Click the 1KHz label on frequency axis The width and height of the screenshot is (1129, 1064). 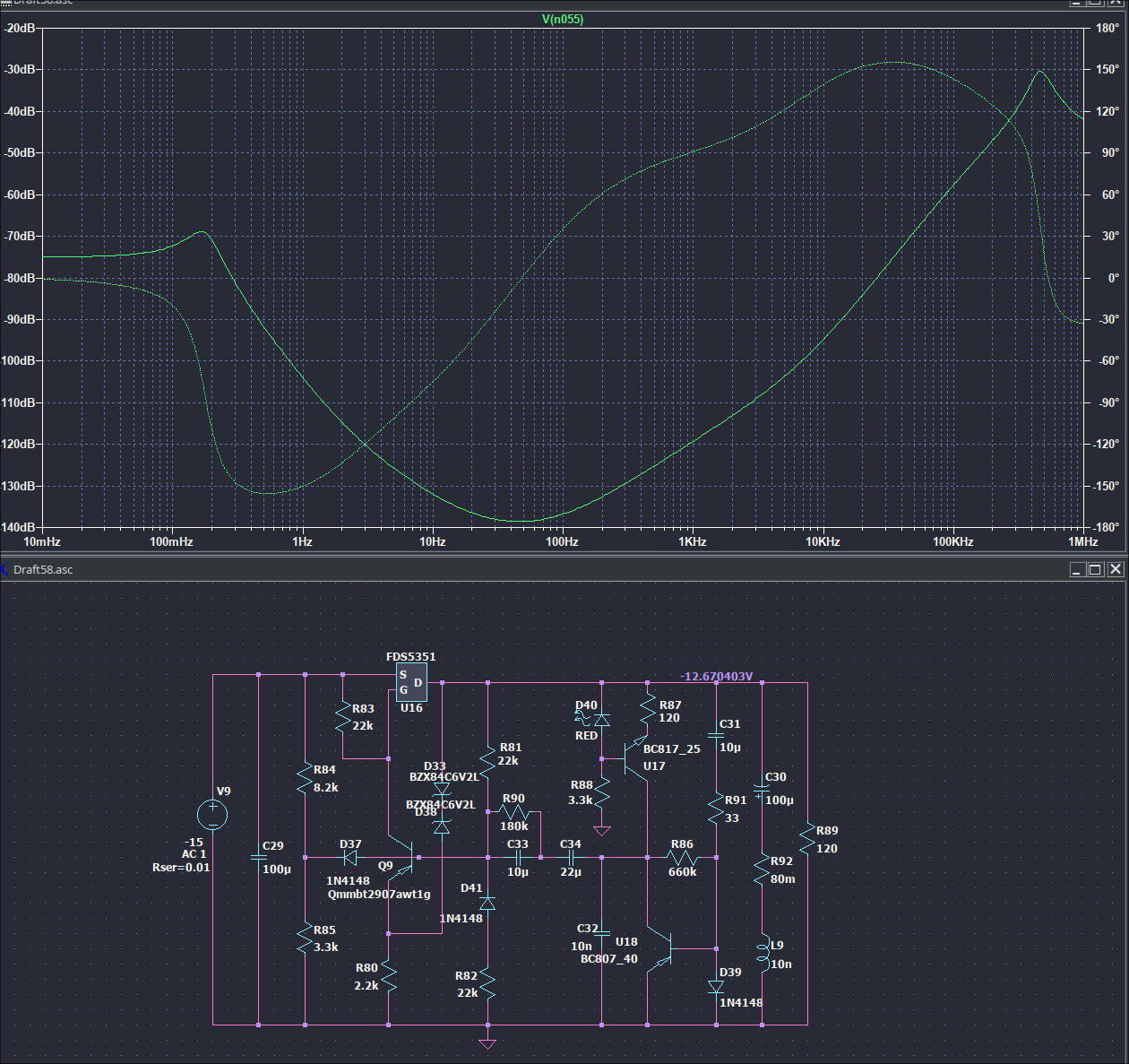click(x=693, y=541)
